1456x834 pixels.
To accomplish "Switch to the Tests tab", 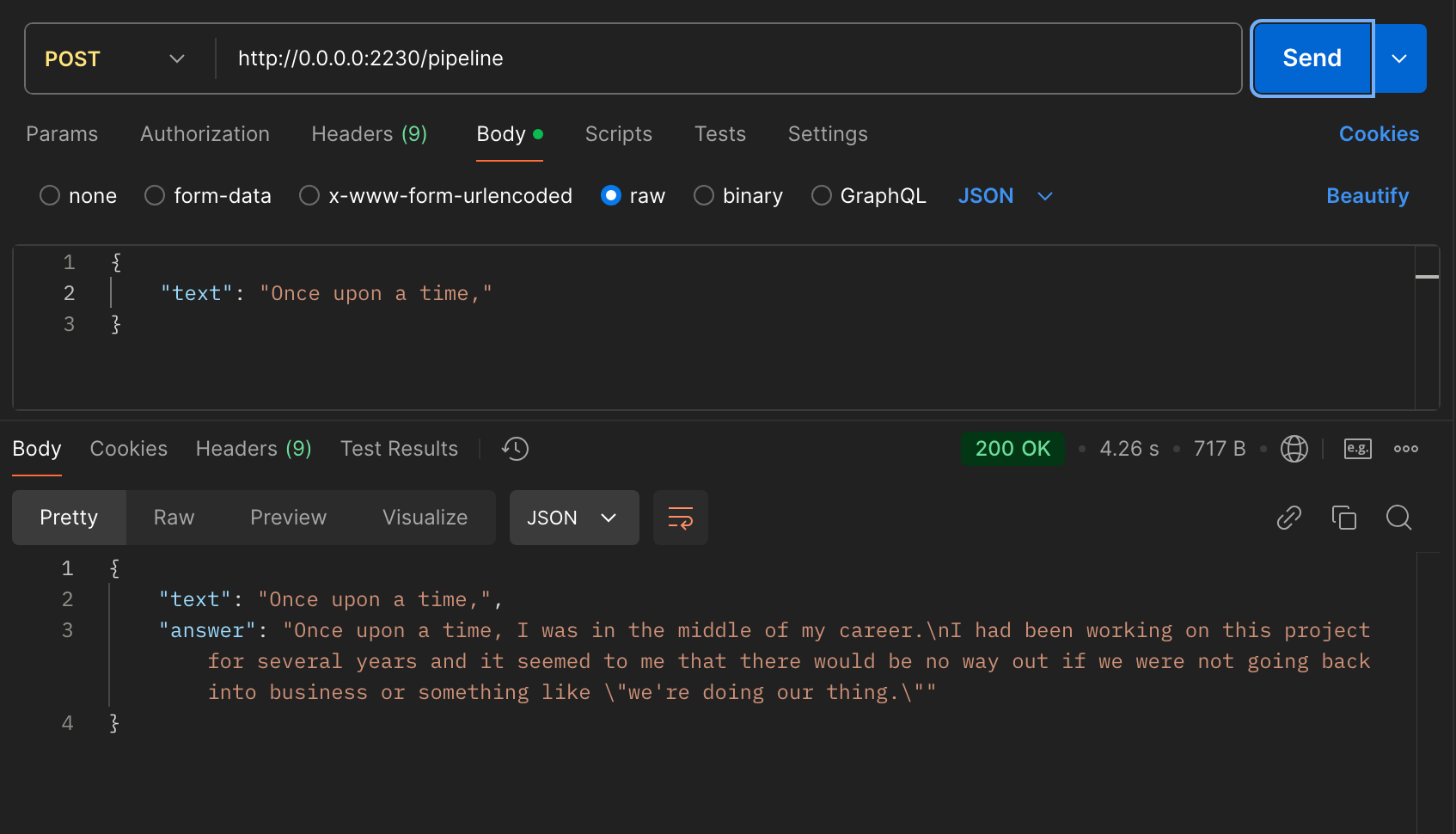I will [x=720, y=134].
